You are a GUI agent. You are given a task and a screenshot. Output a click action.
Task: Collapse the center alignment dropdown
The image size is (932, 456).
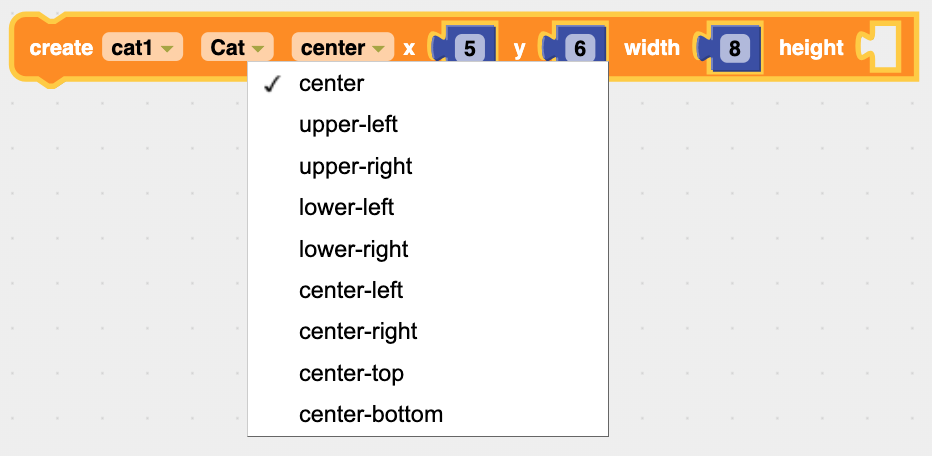coord(343,48)
